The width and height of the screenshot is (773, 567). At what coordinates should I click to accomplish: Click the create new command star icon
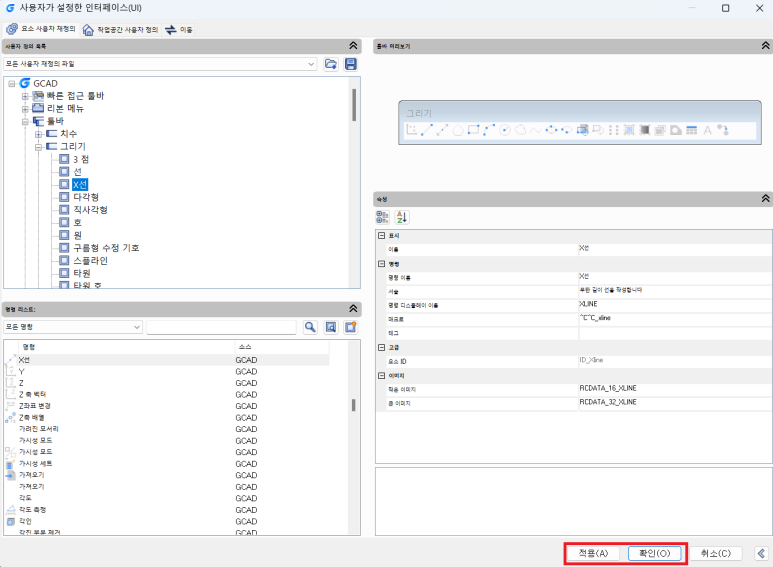point(350,327)
